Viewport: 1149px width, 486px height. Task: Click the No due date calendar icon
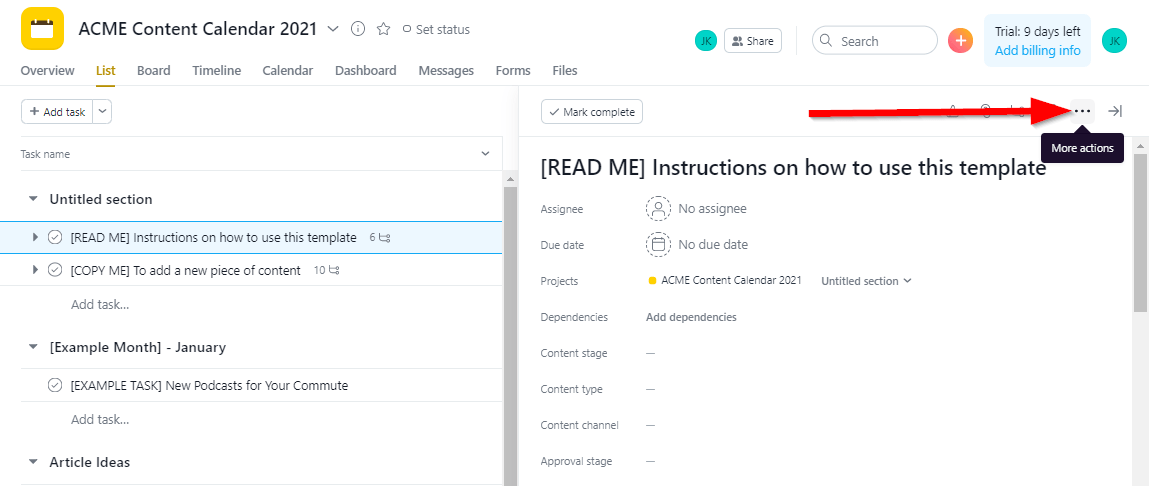pos(658,245)
